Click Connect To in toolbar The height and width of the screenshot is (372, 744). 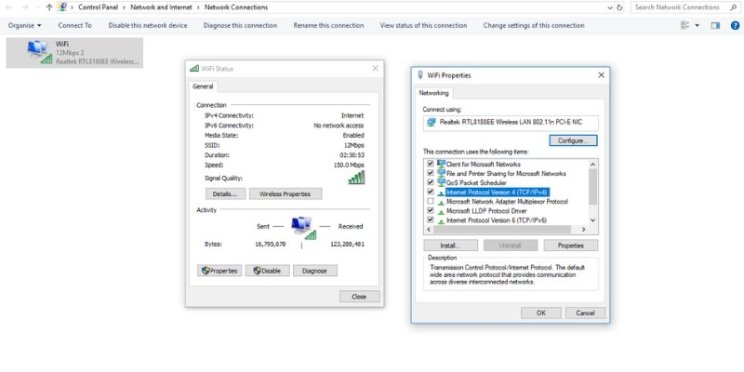click(x=75, y=26)
